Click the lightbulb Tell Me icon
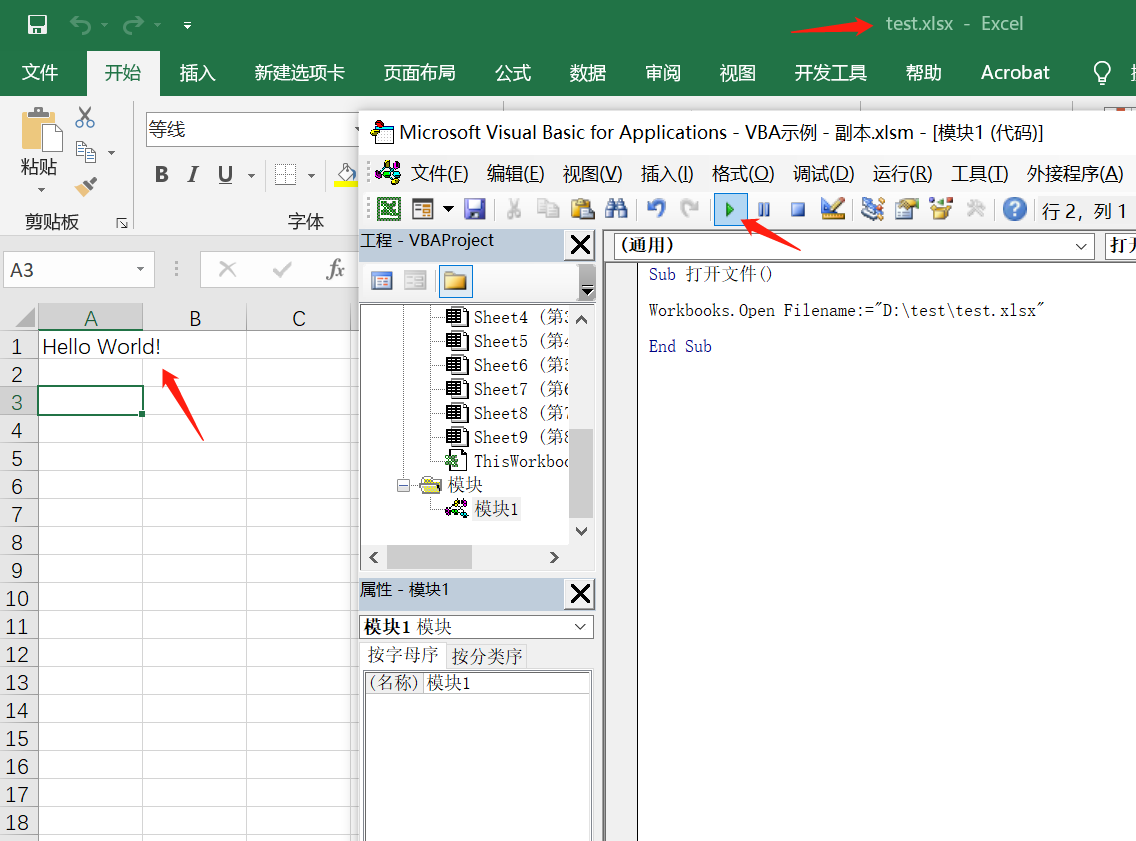This screenshot has height=841, width=1136. tap(1102, 72)
